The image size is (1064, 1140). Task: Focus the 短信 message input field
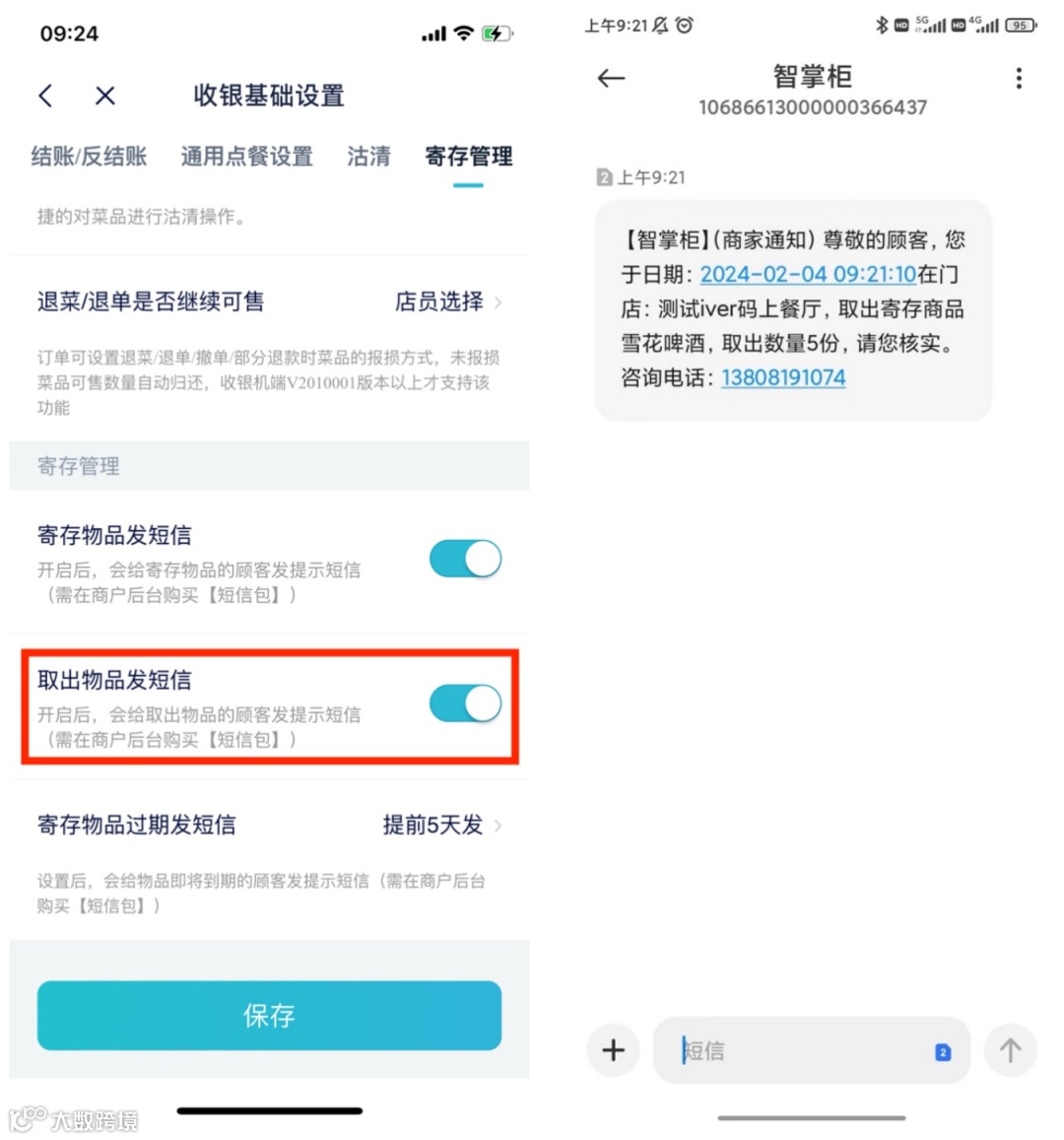pyautogui.click(x=812, y=1050)
